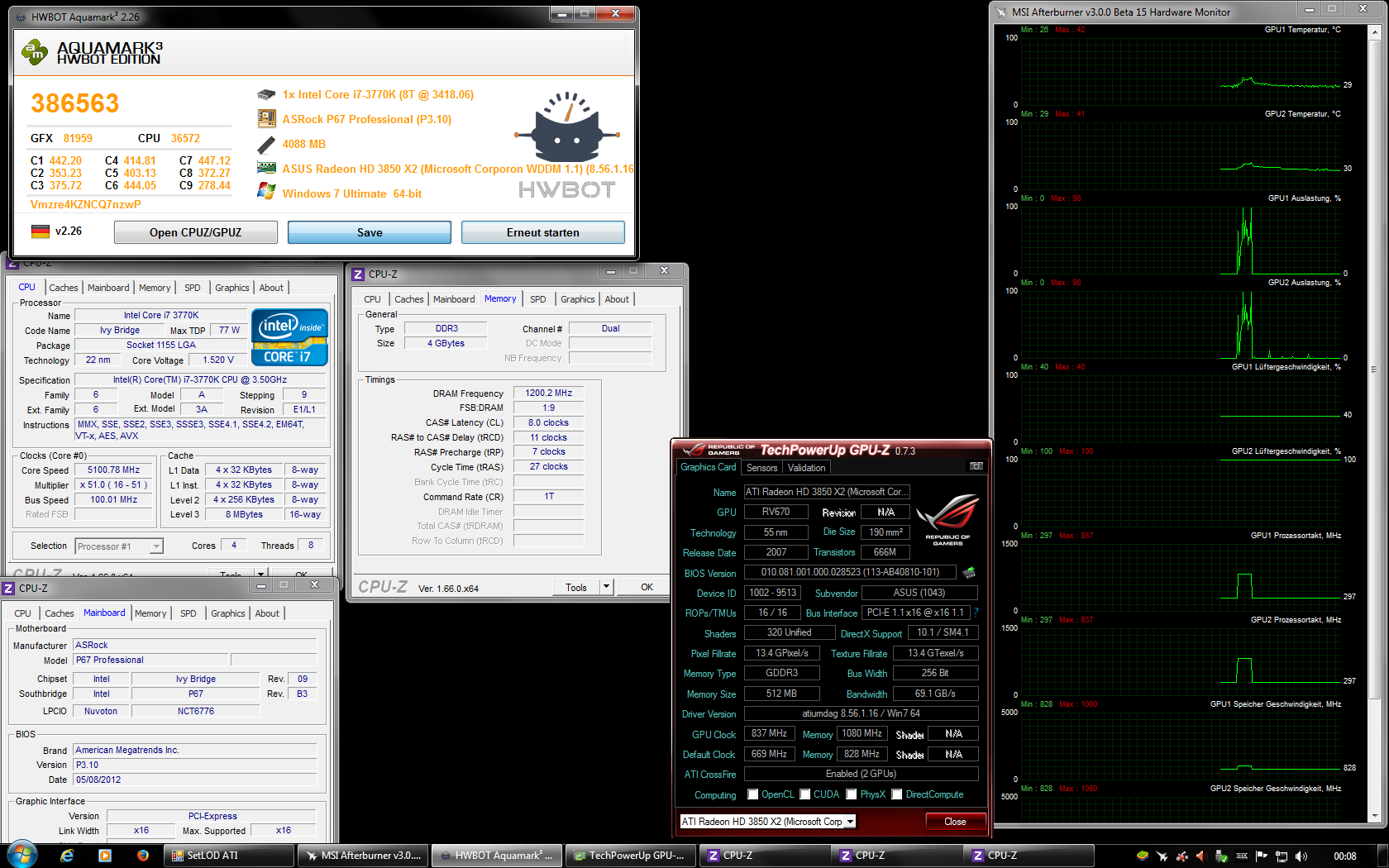The width and height of the screenshot is (1389, 868).
Task: Open the Mainboard tab in CPU-Z CPU window
Action: click(x=108, y=288)
